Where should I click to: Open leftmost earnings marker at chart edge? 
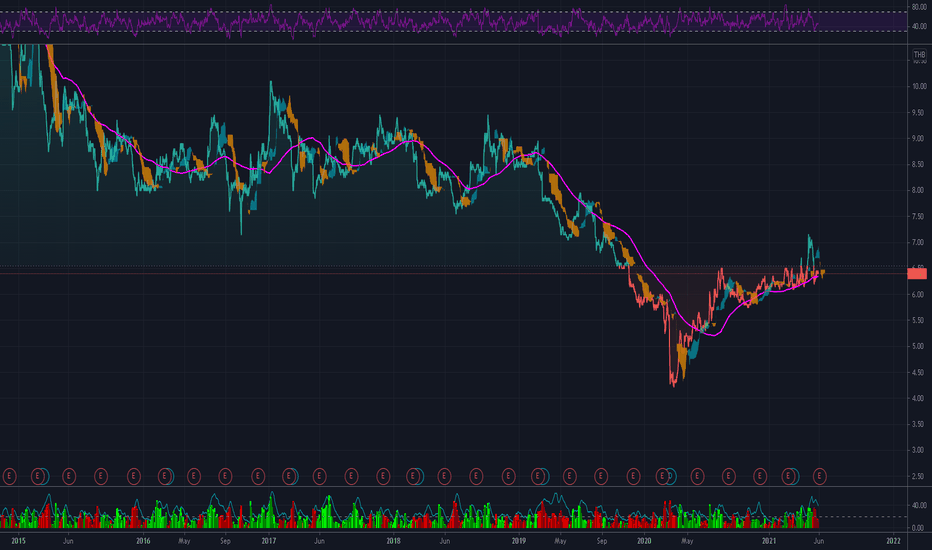pos(8,476)
